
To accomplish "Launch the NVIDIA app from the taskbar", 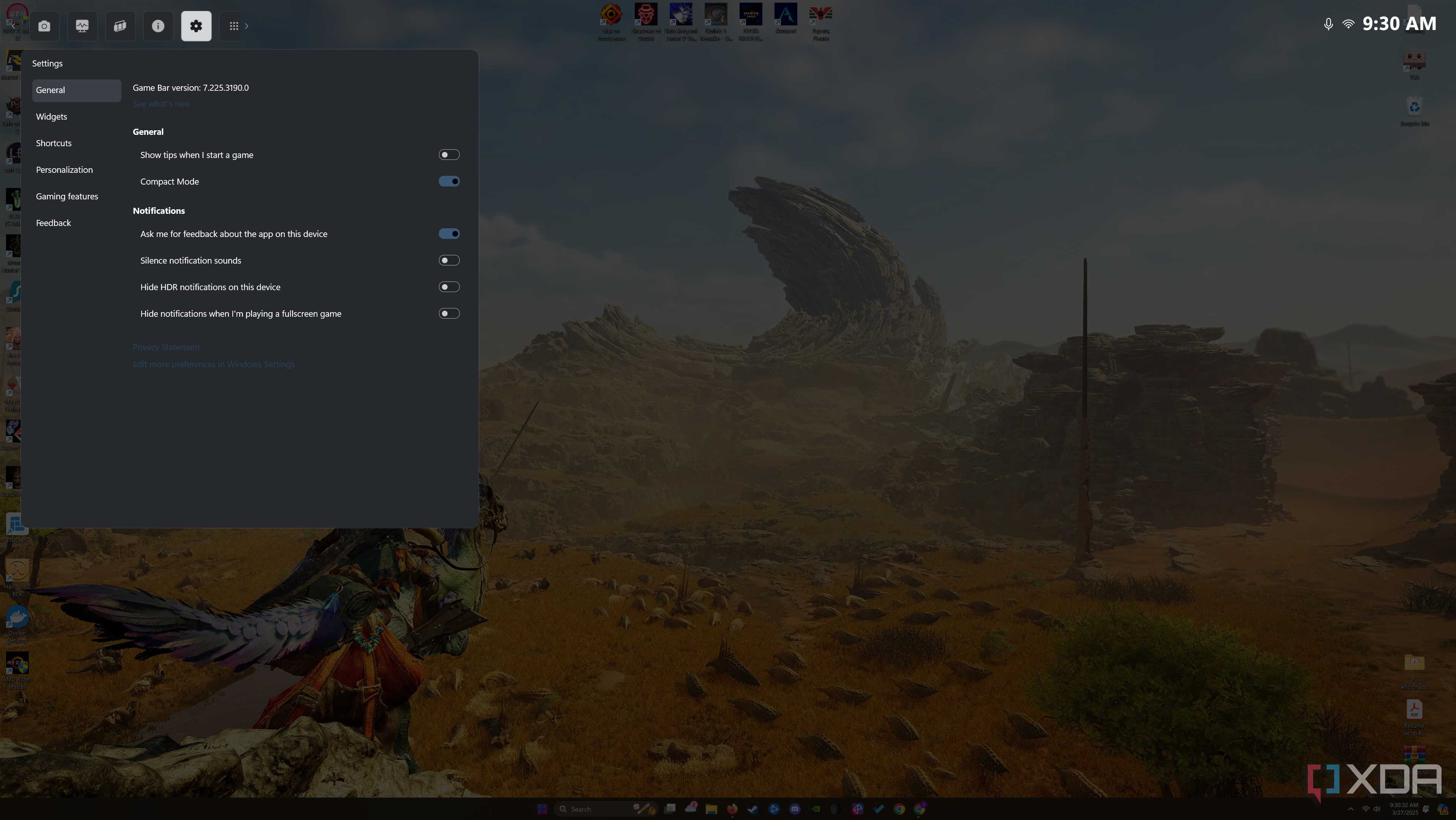I will pyautogui.click(x=816, y=809).
